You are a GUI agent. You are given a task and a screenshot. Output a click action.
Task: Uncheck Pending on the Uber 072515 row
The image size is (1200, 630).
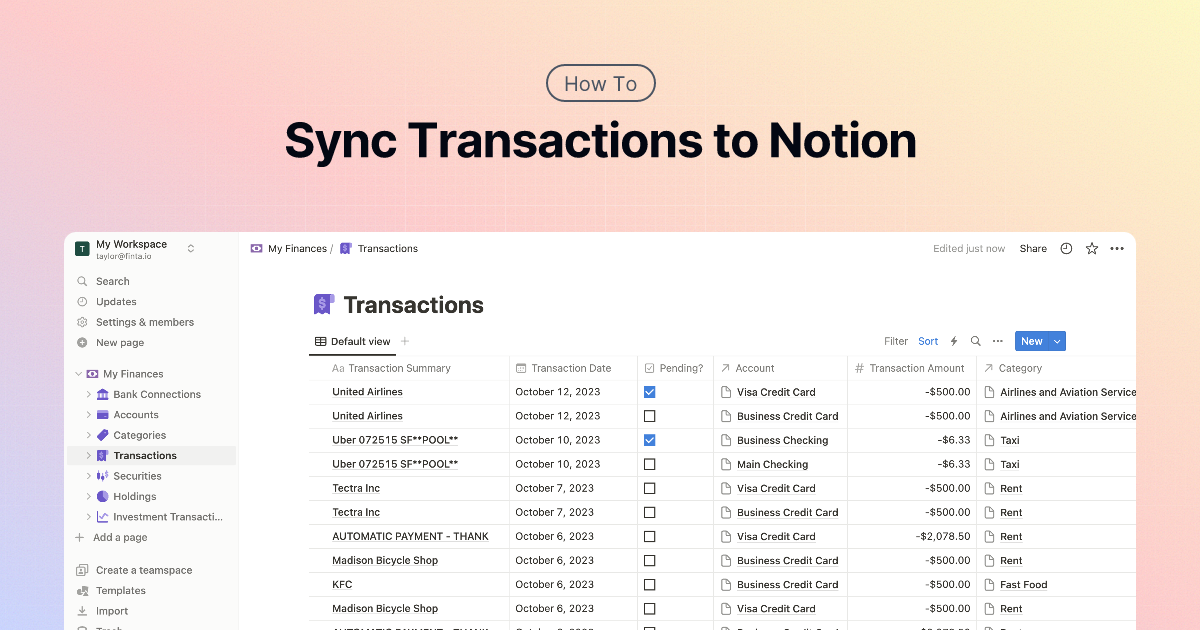650,440
